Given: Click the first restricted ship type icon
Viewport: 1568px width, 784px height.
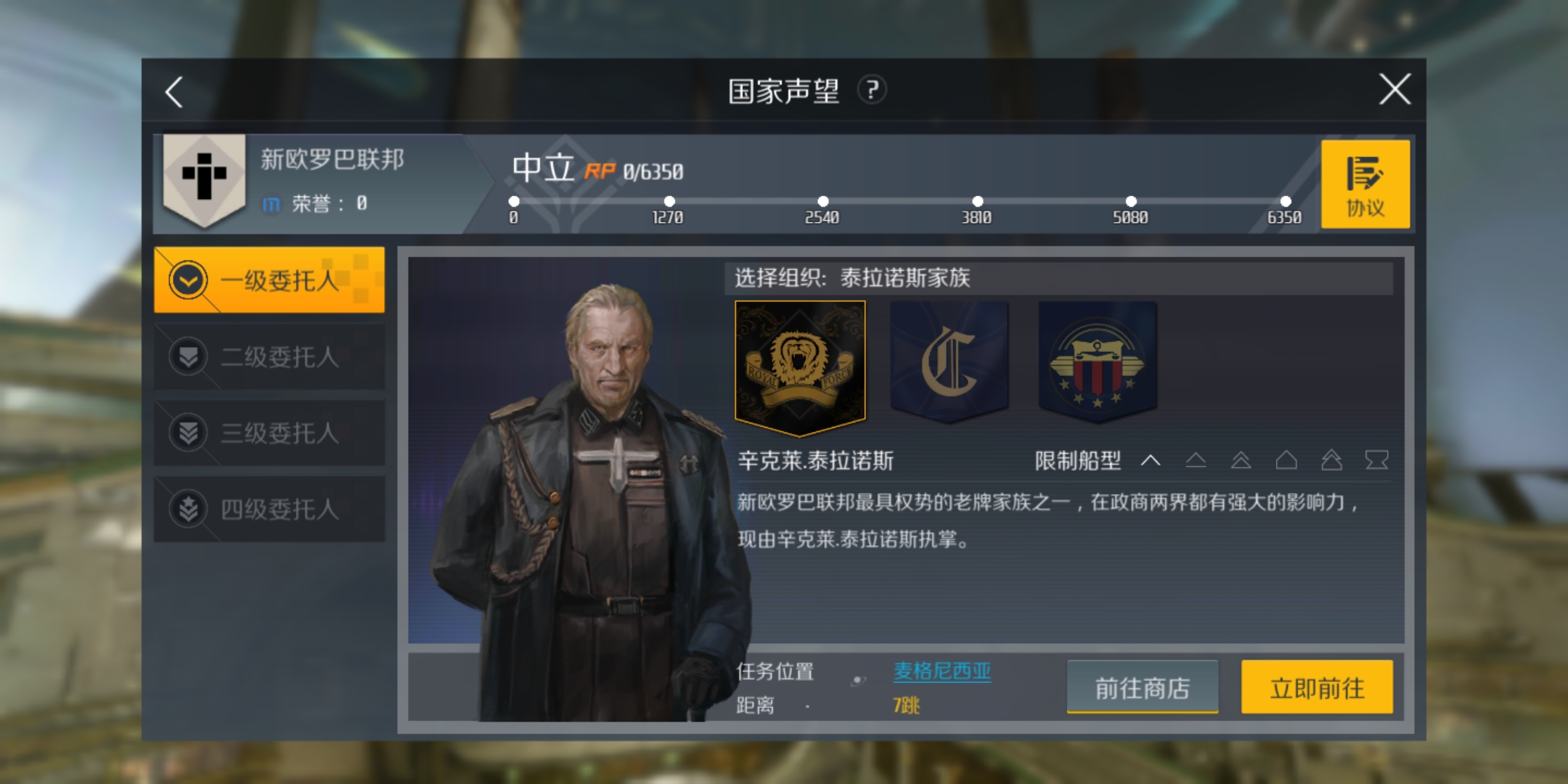Looking at the screenshot, I should (x=1151, y=460).
